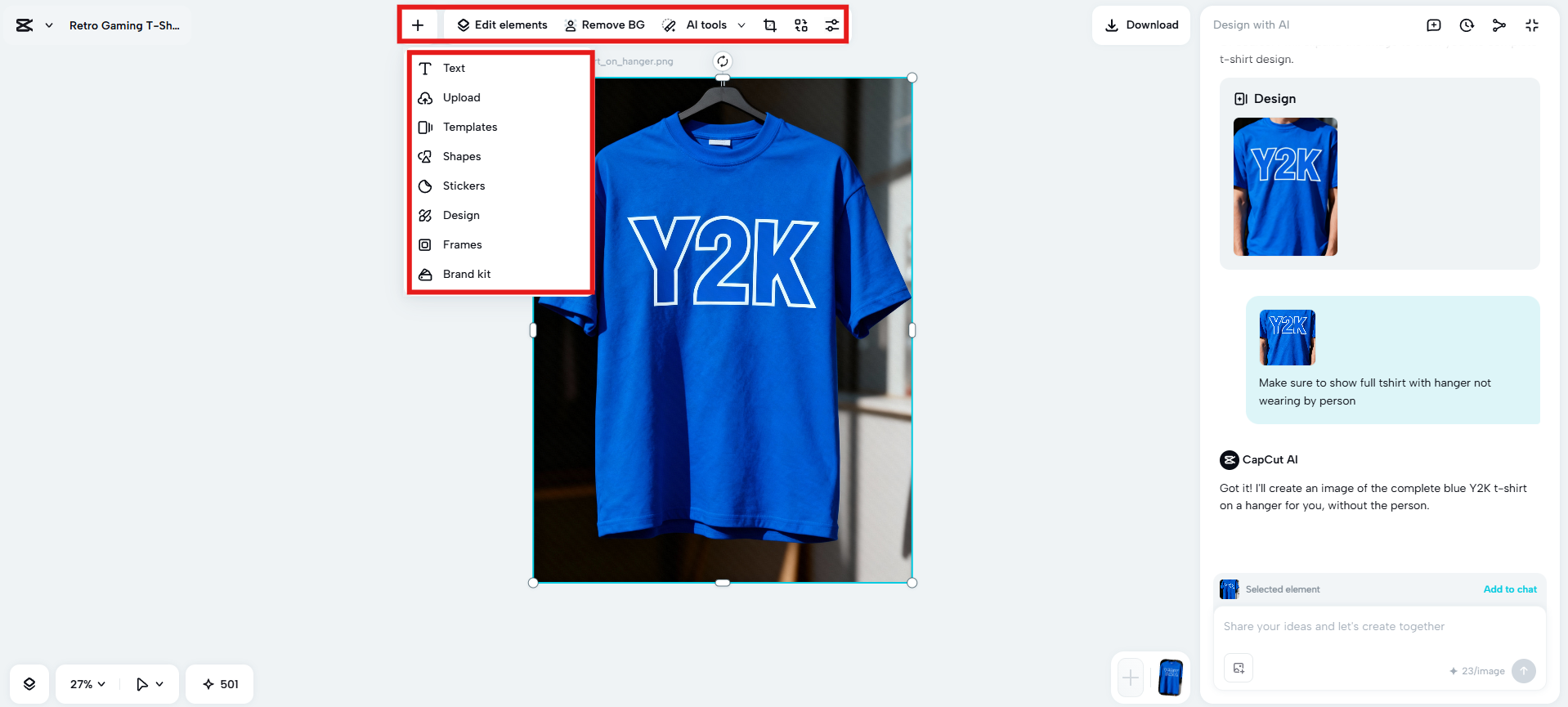Click the share nodes icon in AI panel

(1499, 25)
